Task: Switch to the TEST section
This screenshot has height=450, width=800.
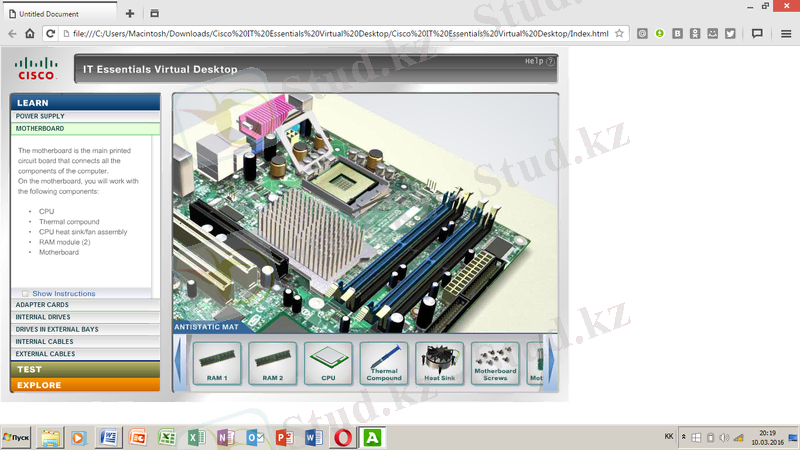Action: point(85,369)
